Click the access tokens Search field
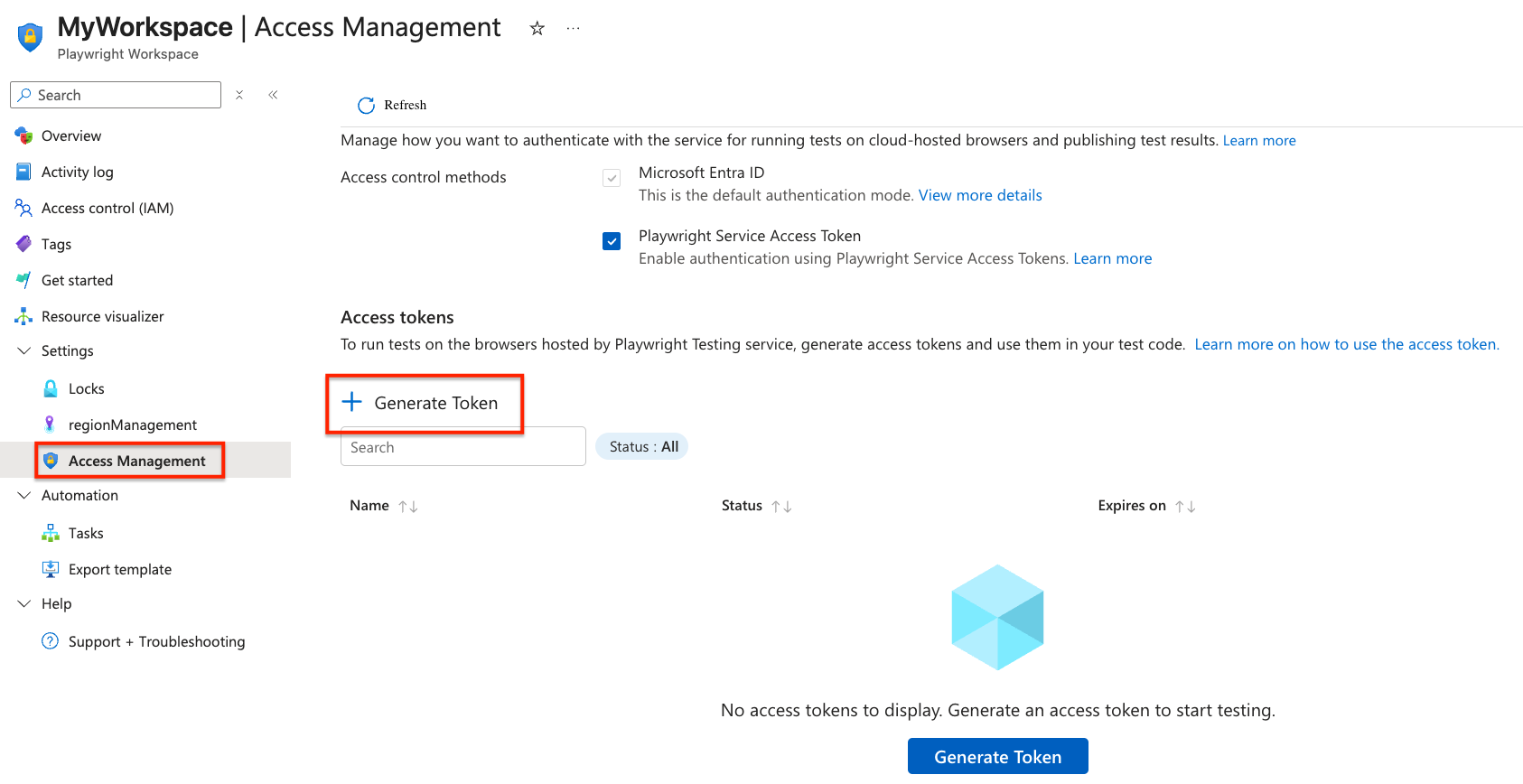 [463, 448]
